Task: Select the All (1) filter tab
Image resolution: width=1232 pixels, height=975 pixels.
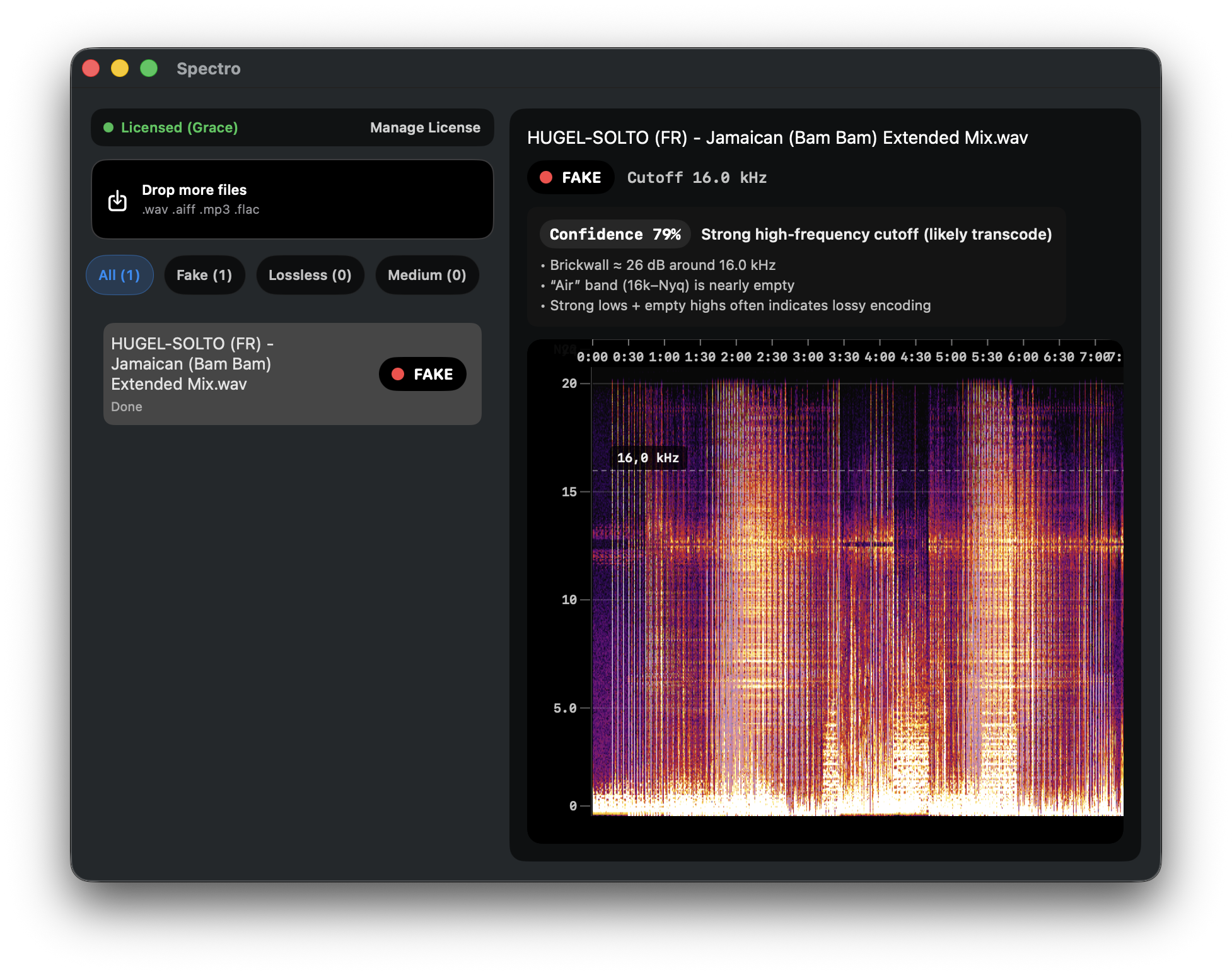Action: point(119,275)
